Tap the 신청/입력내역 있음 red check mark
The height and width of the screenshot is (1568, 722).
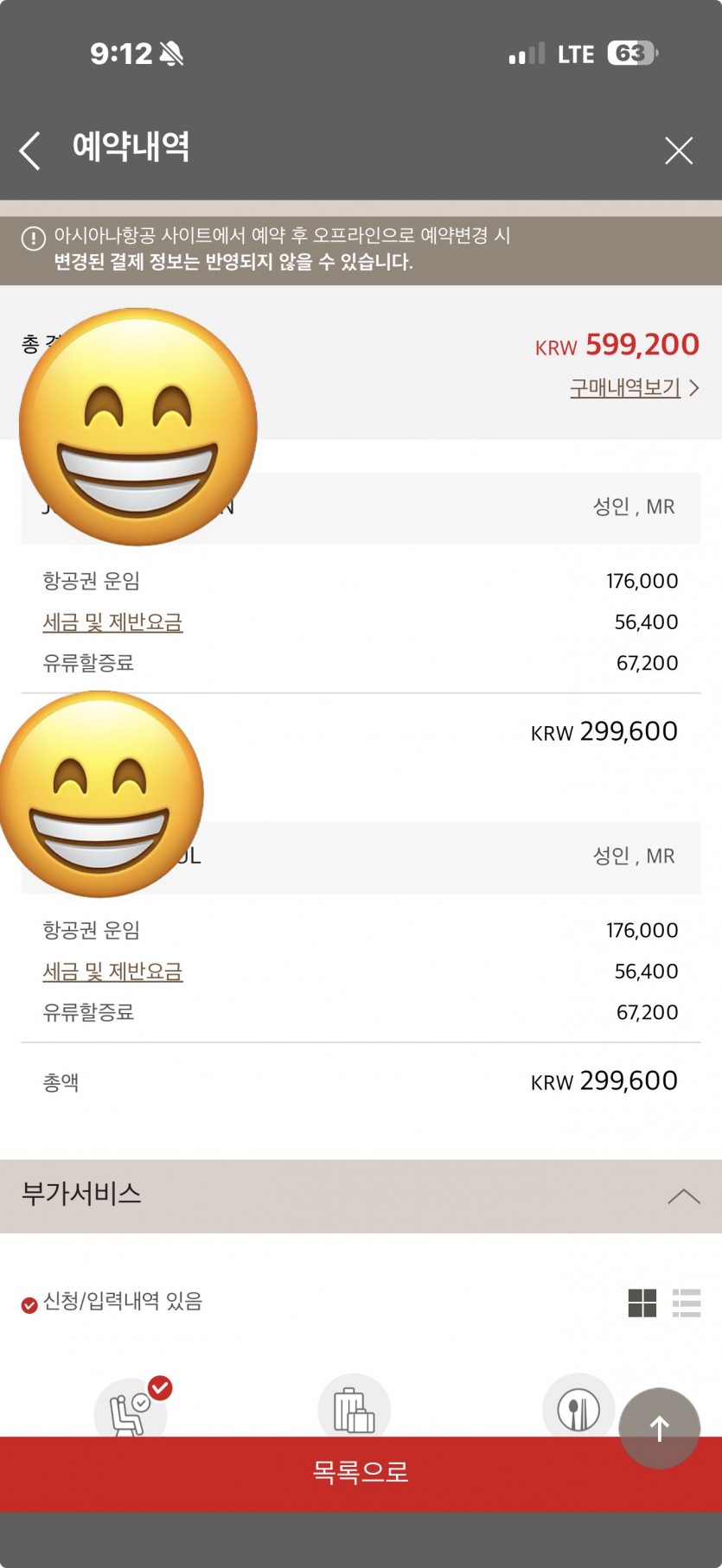pyautogui.click(x=29, y=1304)
